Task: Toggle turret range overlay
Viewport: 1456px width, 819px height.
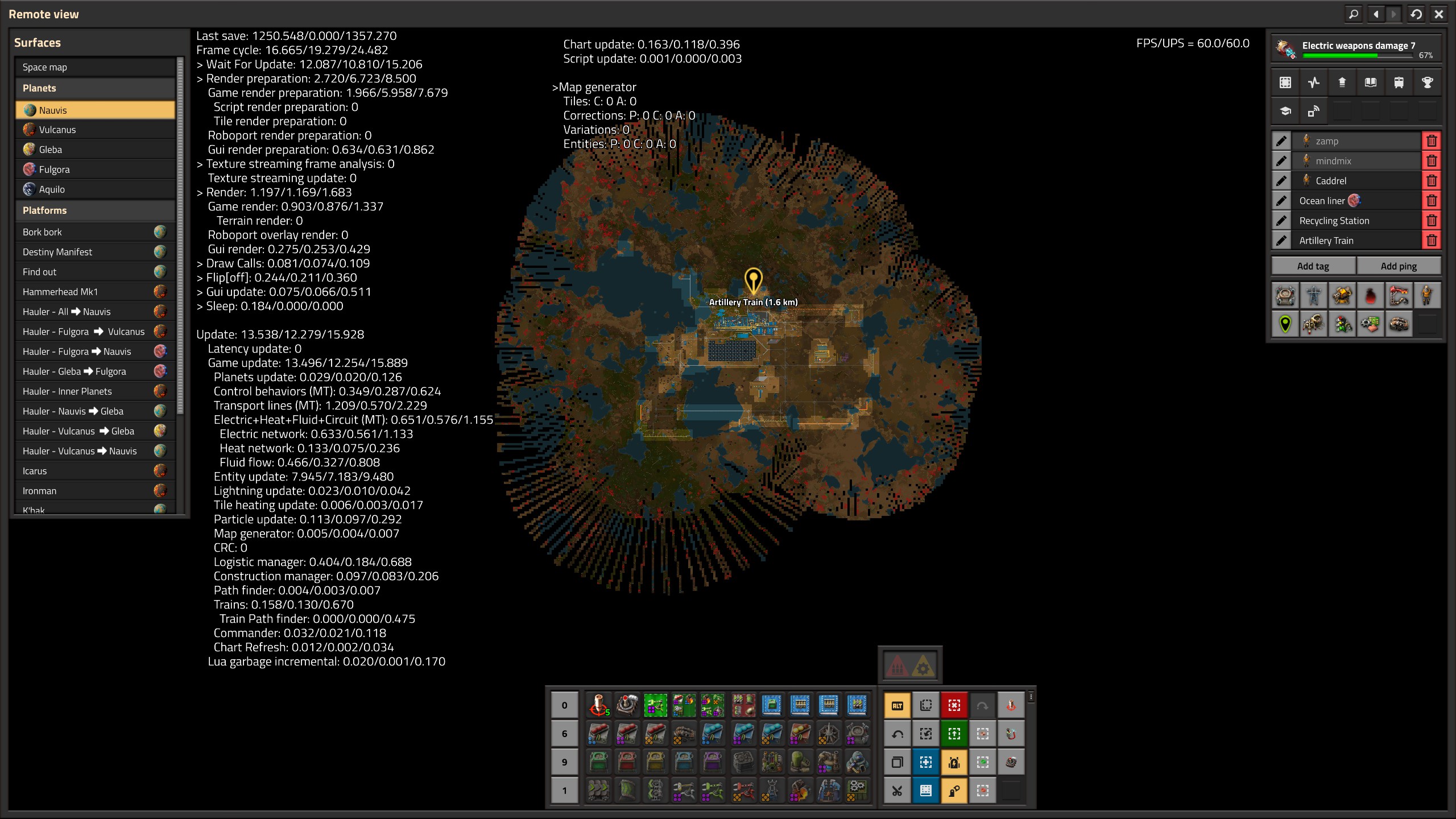Action: click(1342, 296)
